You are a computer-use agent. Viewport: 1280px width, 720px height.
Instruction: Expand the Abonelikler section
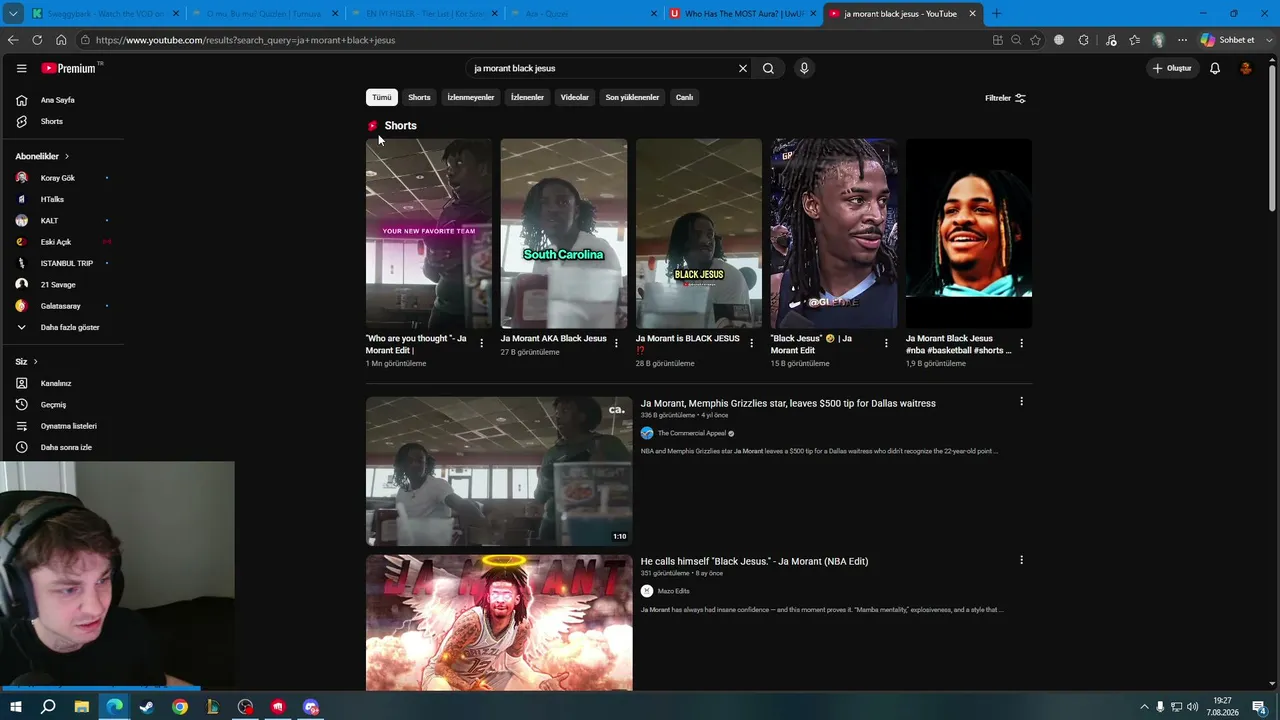42,156
